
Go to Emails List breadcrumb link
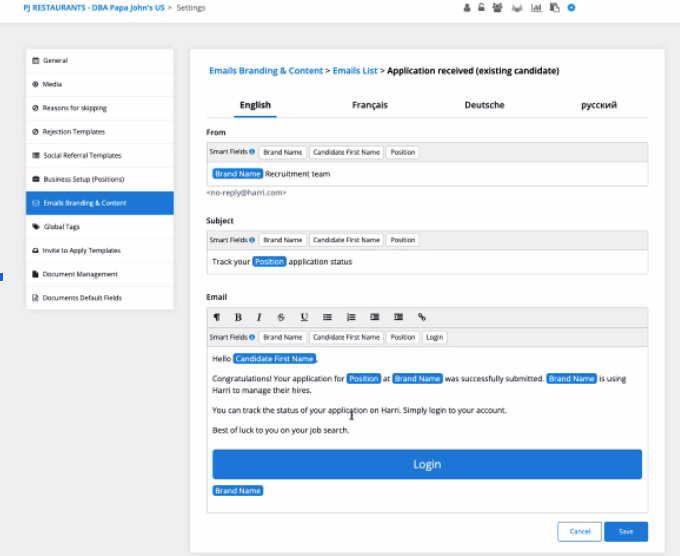pyautogui.click(x=356, y=71)
